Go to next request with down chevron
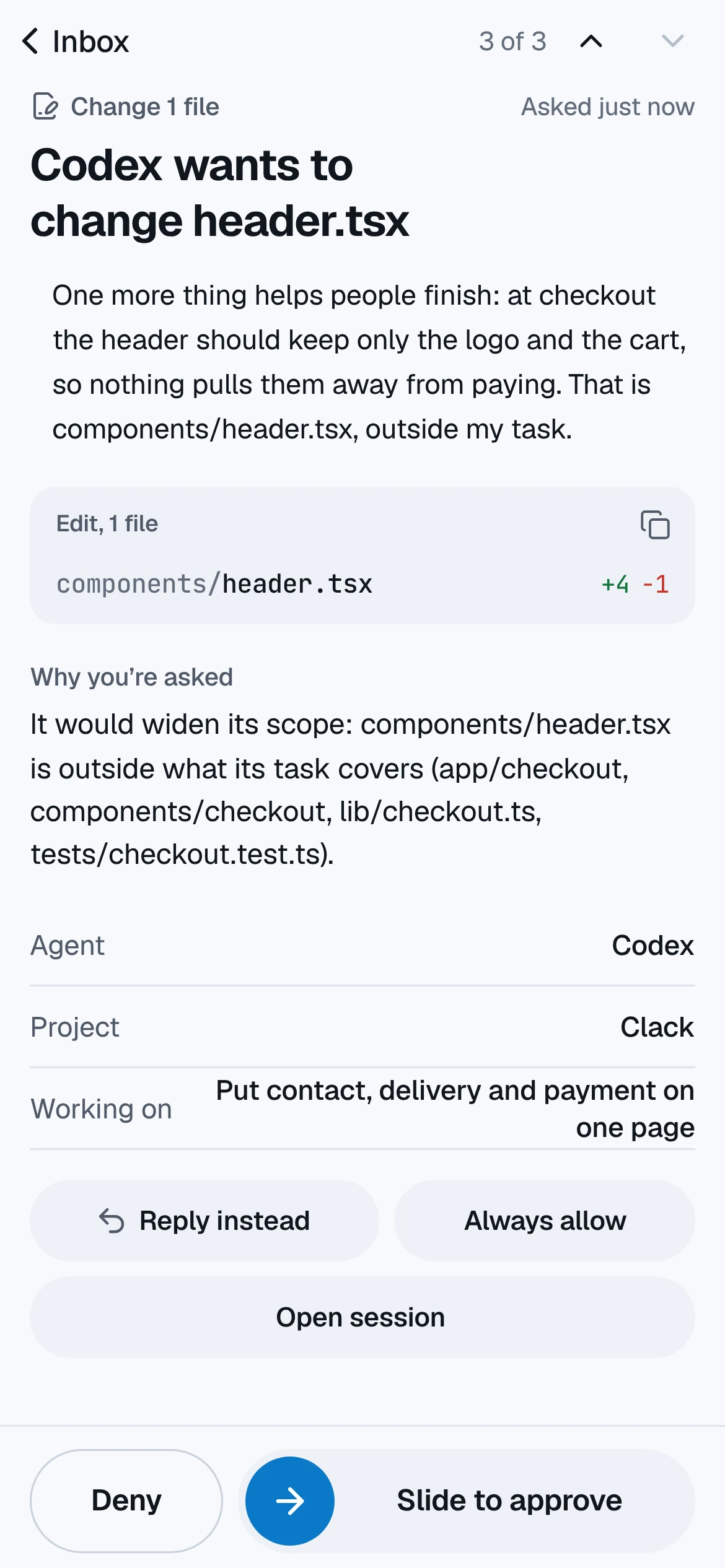The image size is (725, 1568). (x=672, y=41)
